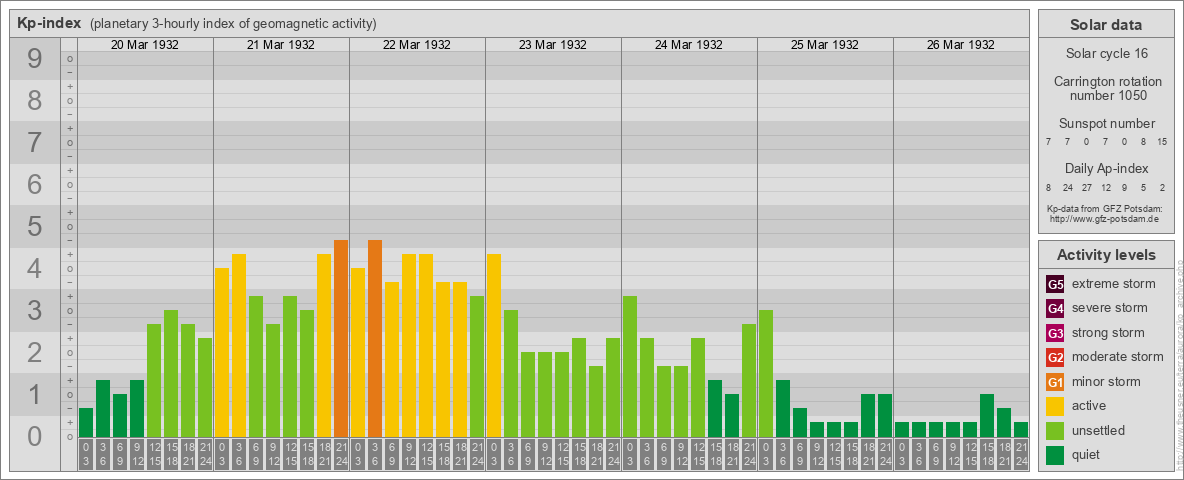This screenshot has height=480, width=1184.
Task: Click the 'Daily Ap-index' label
Action: pyautogui.click(x=1106, y=168)
